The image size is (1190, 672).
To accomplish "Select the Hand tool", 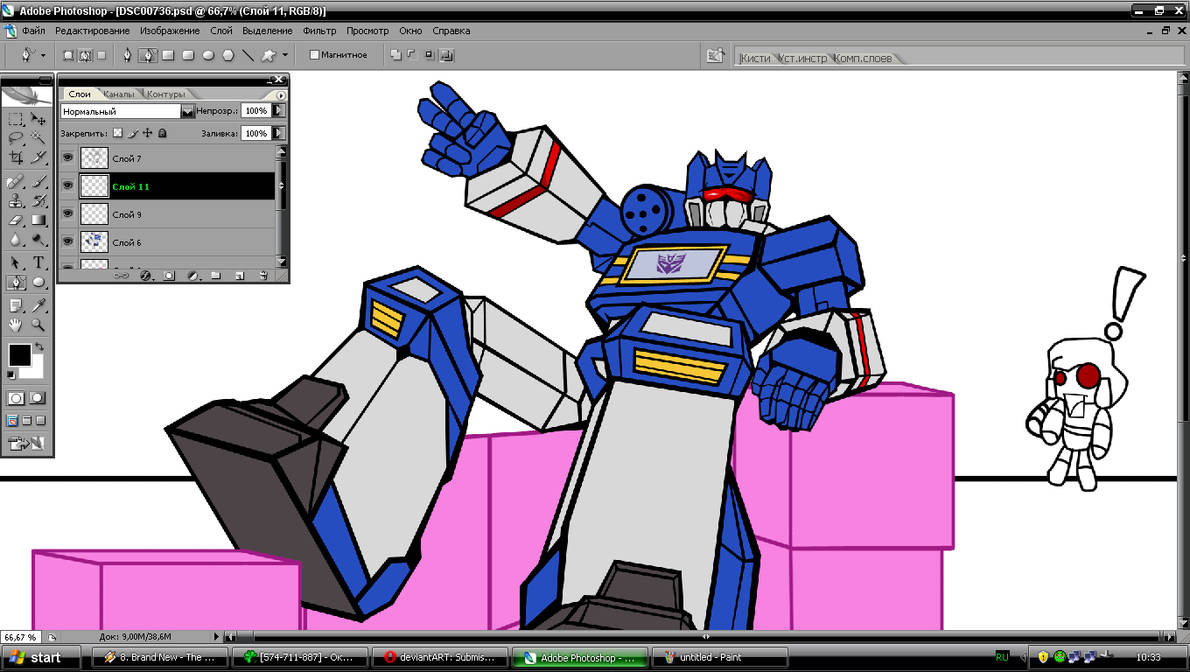I will click(x=15, y=324).
